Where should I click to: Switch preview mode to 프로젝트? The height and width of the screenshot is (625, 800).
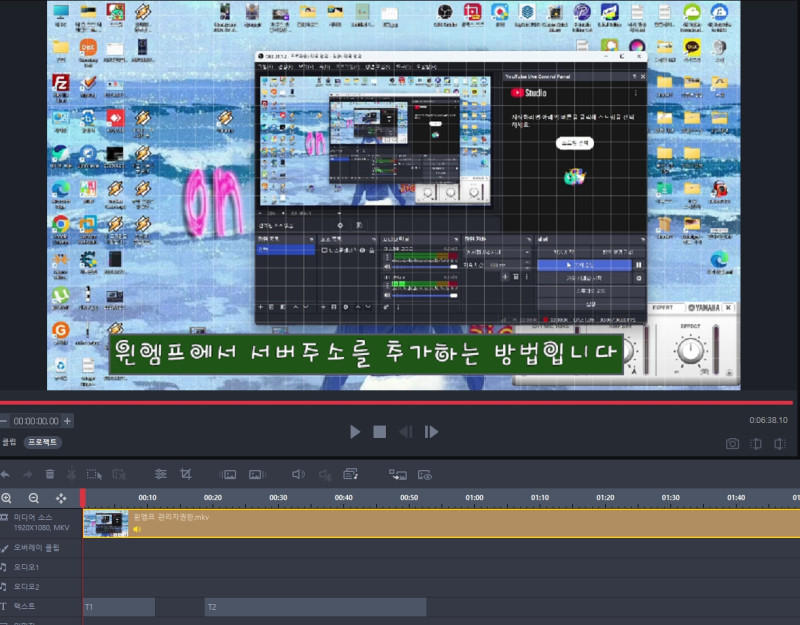click(x=42, y=442)
